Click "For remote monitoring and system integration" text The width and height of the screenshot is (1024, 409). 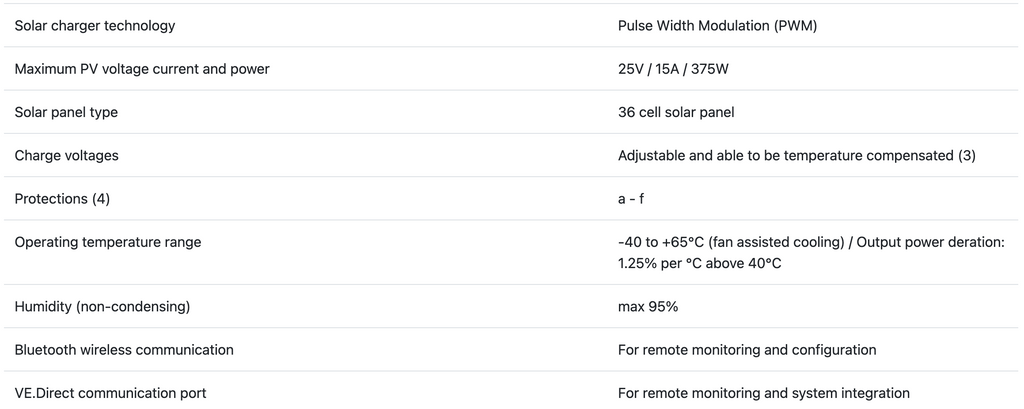pyautogui.click(x=763, y=393)
